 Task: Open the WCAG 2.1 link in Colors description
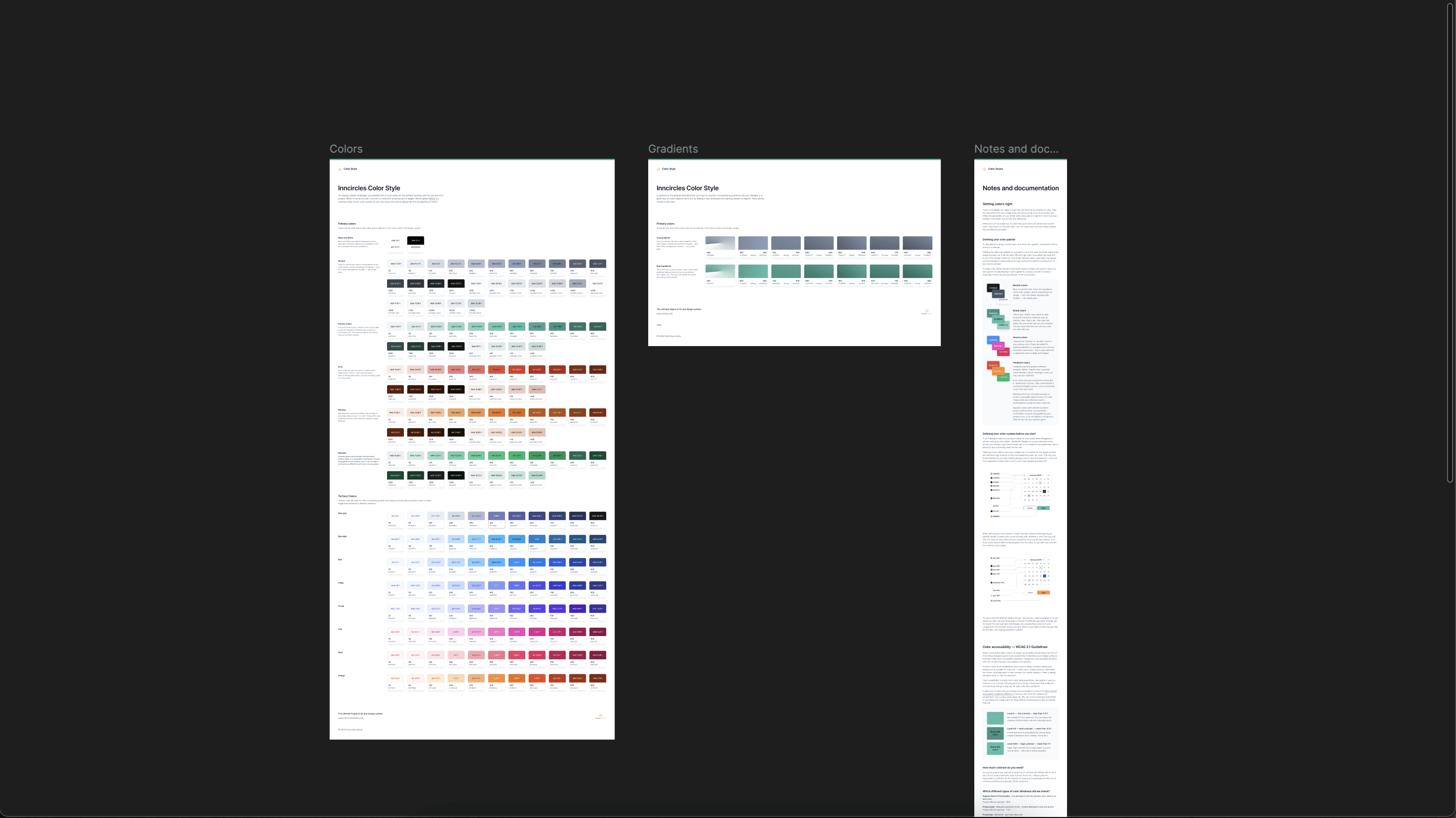pos(433,199)
